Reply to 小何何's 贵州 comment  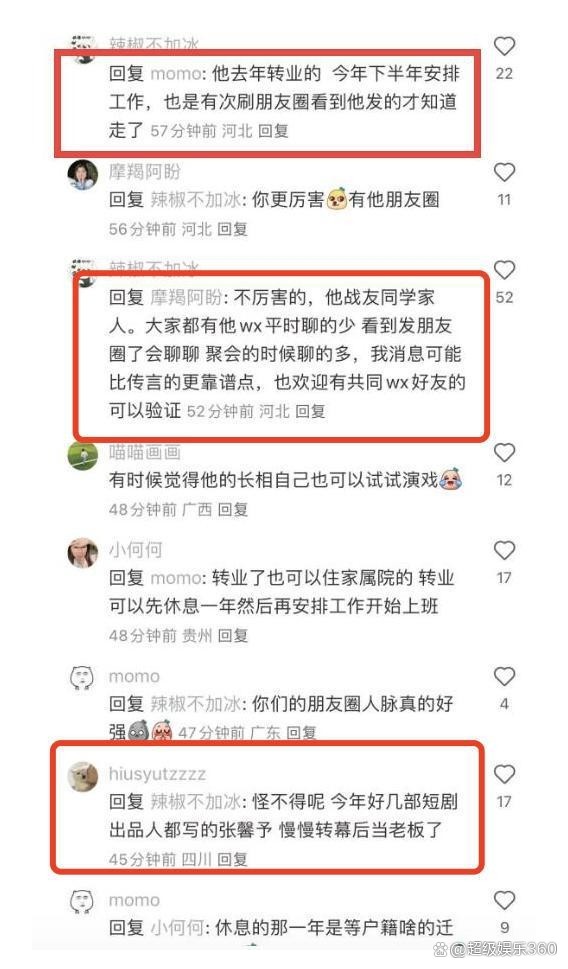coord(233,635)
